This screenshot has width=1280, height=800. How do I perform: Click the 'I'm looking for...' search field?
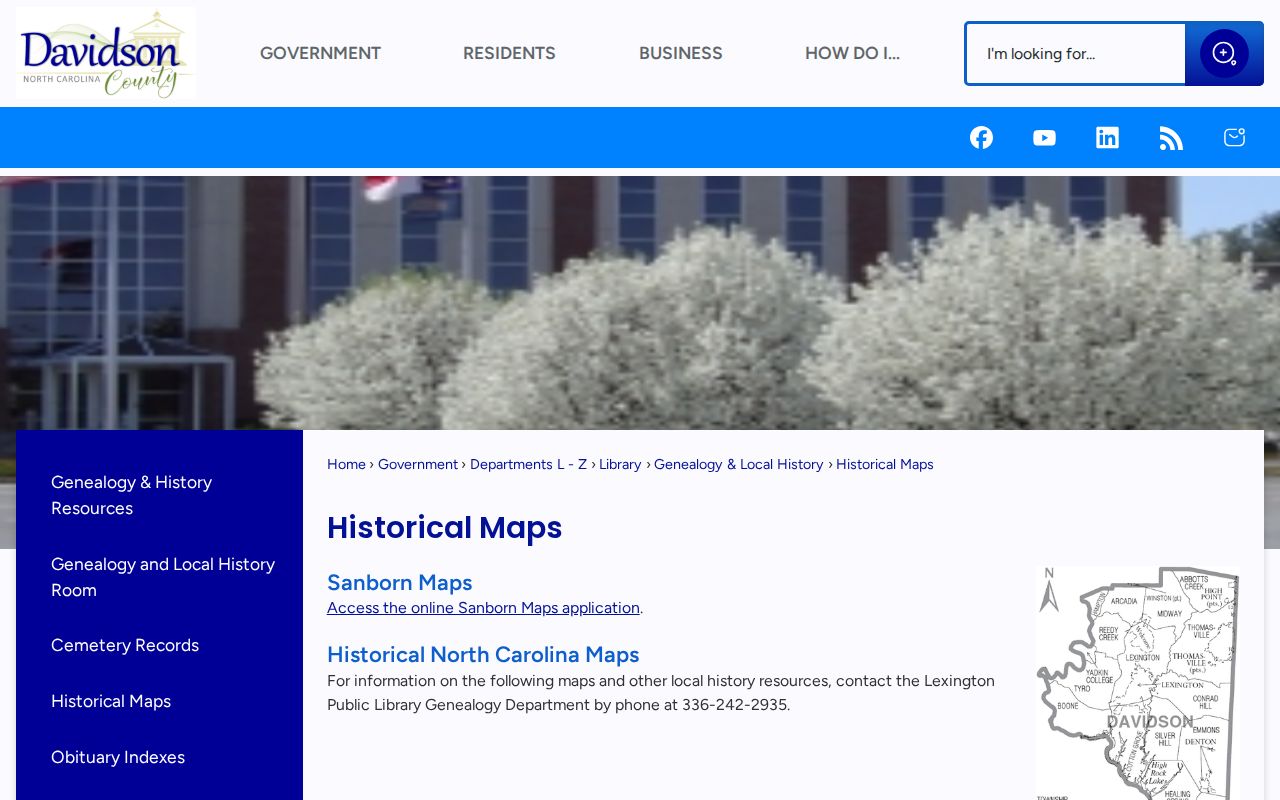point(1076,54)
